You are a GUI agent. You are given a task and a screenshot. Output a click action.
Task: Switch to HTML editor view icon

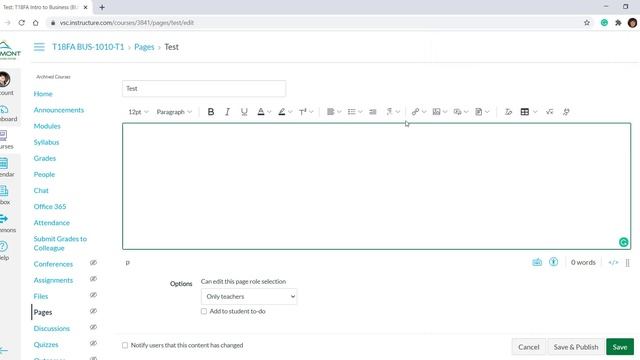[613, 262]
